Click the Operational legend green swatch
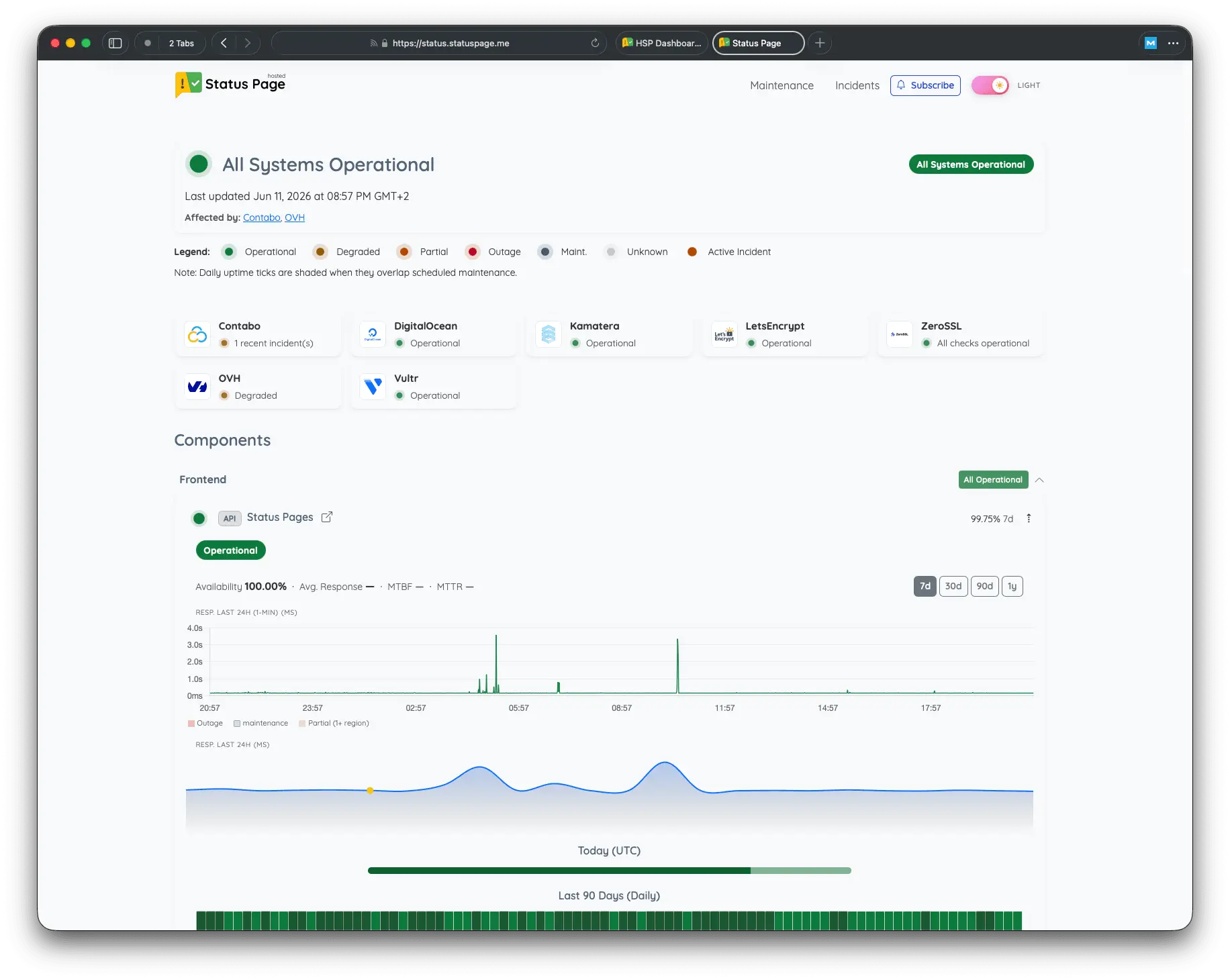The height and width of the screenshot is (980, 1230). coord(229,252)
